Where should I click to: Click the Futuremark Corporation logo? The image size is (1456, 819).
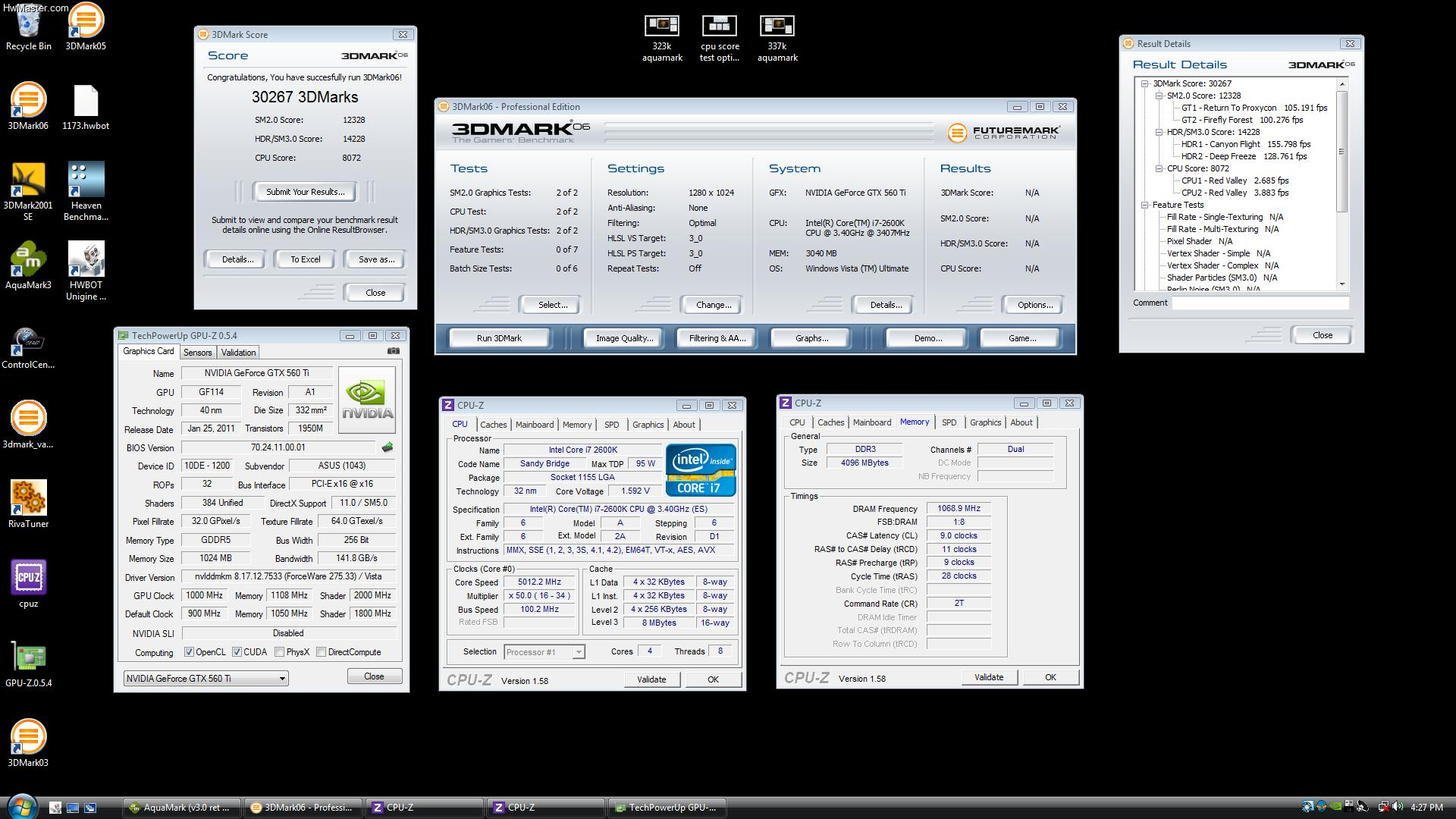pos(1003,133)
